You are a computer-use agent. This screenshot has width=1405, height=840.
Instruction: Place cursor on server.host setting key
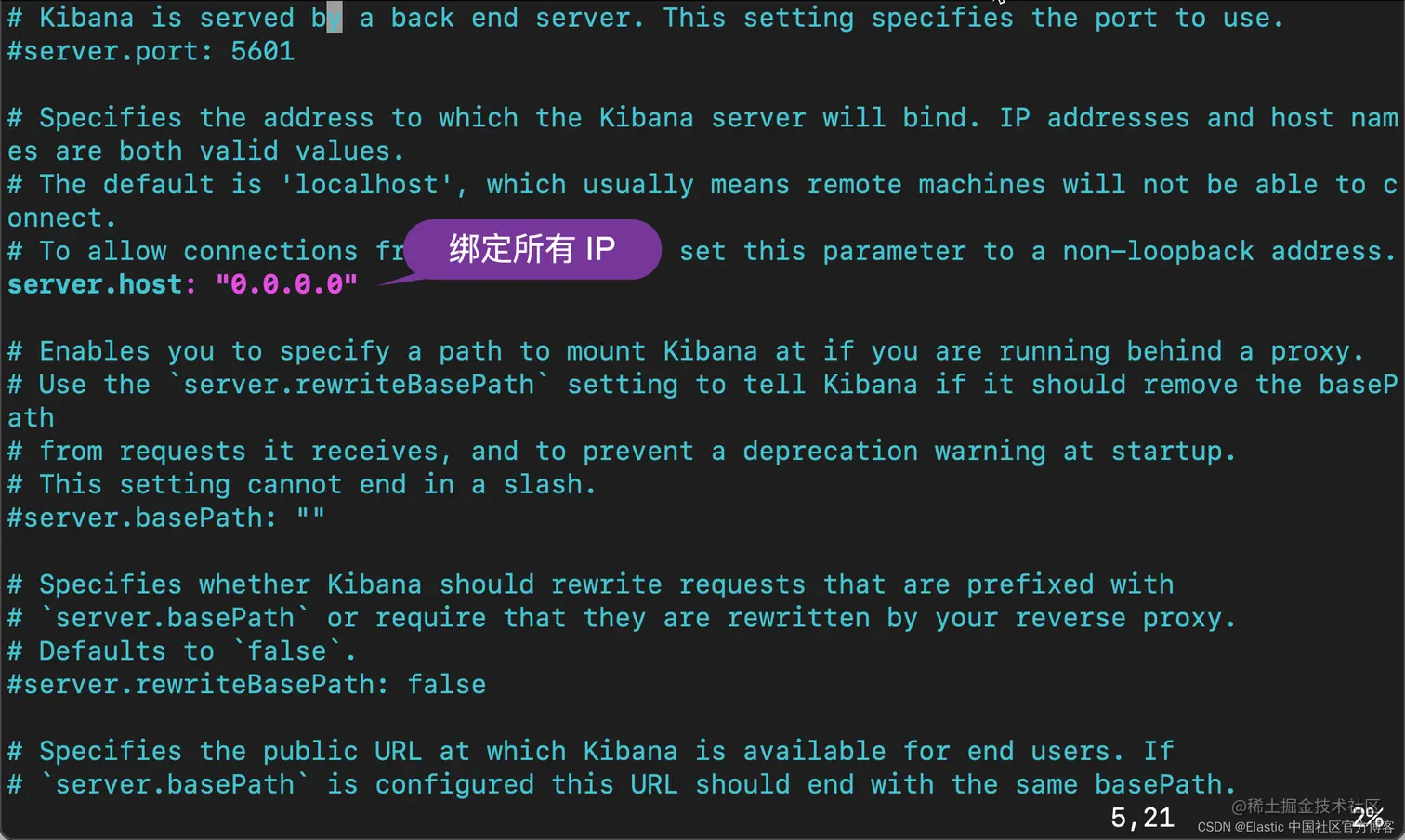95,284
